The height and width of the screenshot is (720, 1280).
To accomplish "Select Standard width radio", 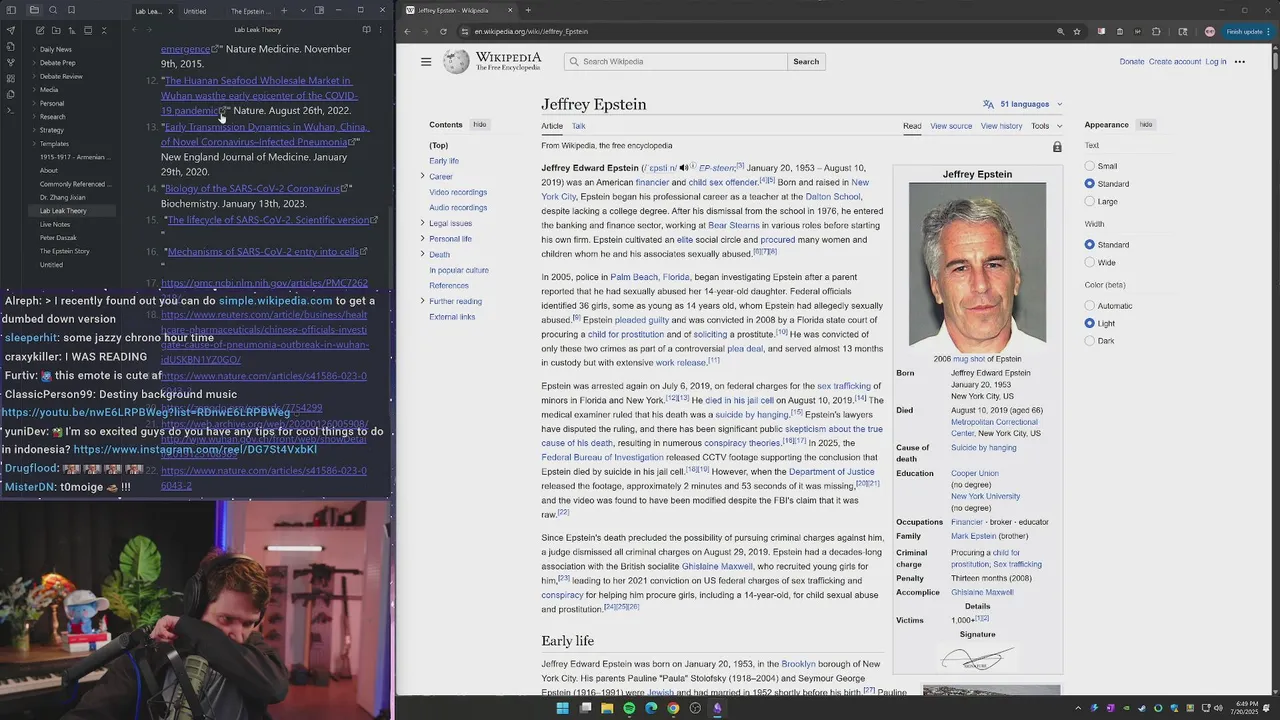I will click(1090, 245).
